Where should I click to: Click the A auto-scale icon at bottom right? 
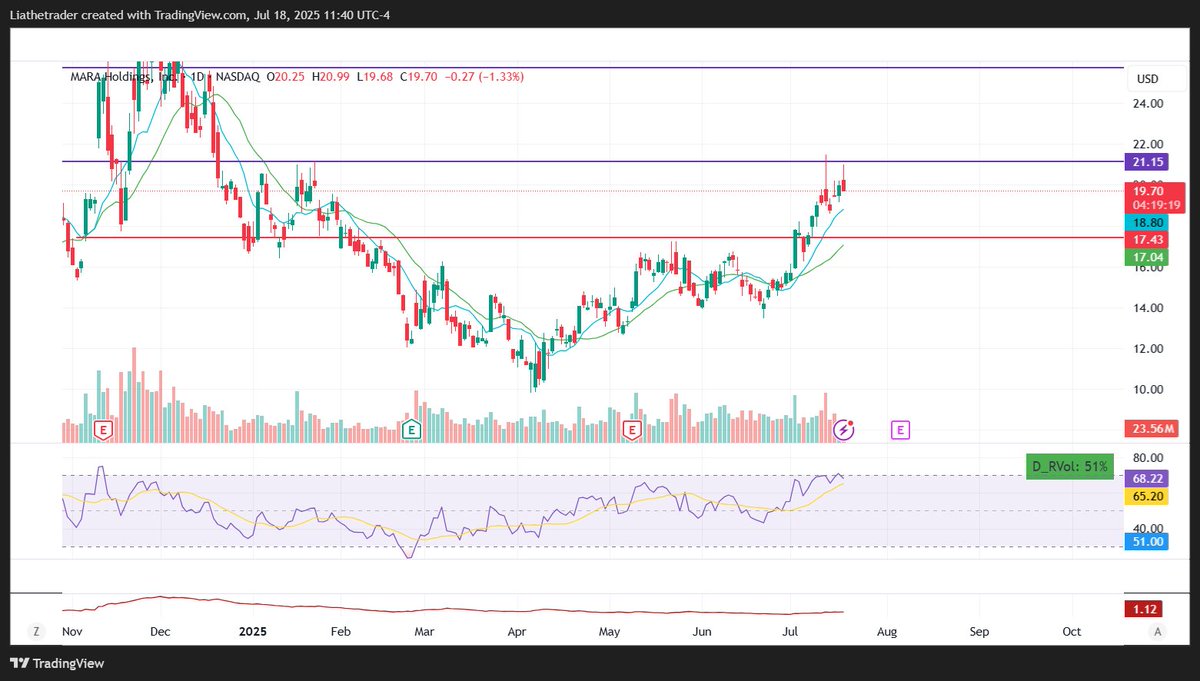(1157, 632)
